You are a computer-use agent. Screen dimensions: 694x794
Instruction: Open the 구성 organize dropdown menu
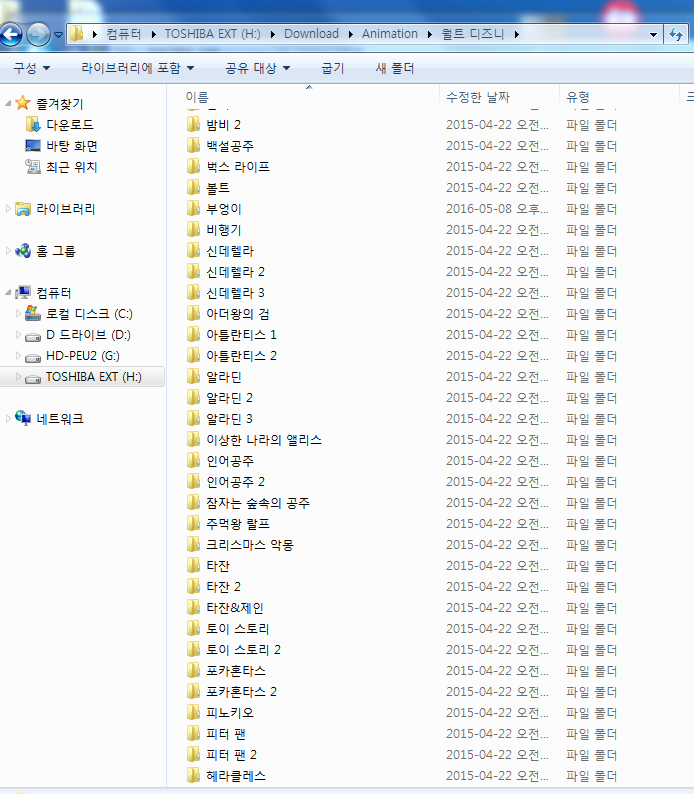(30, 69)
